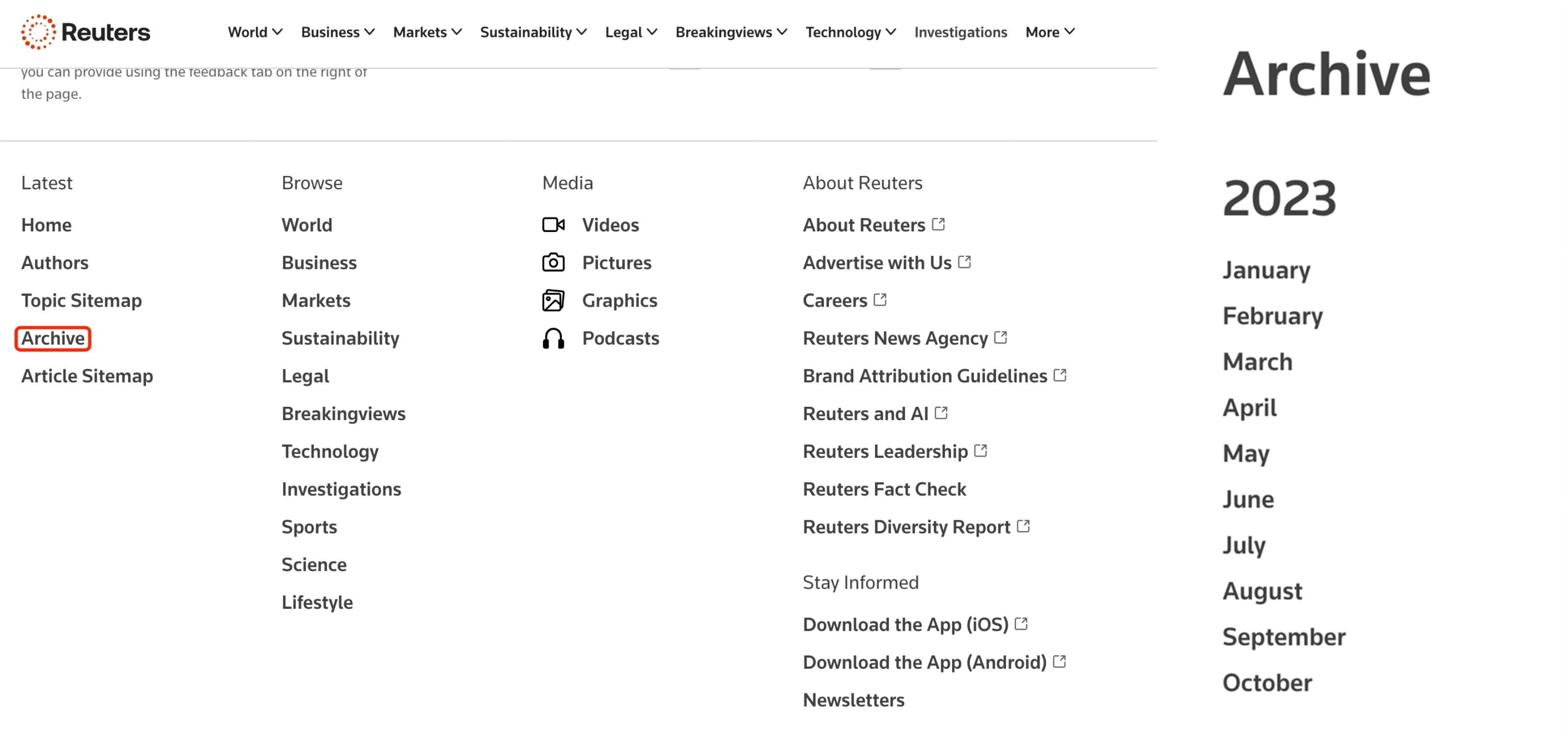Screen dimensions: 1568x737
Task: Select October in the 2023 archive
Action: point(1267,683)
